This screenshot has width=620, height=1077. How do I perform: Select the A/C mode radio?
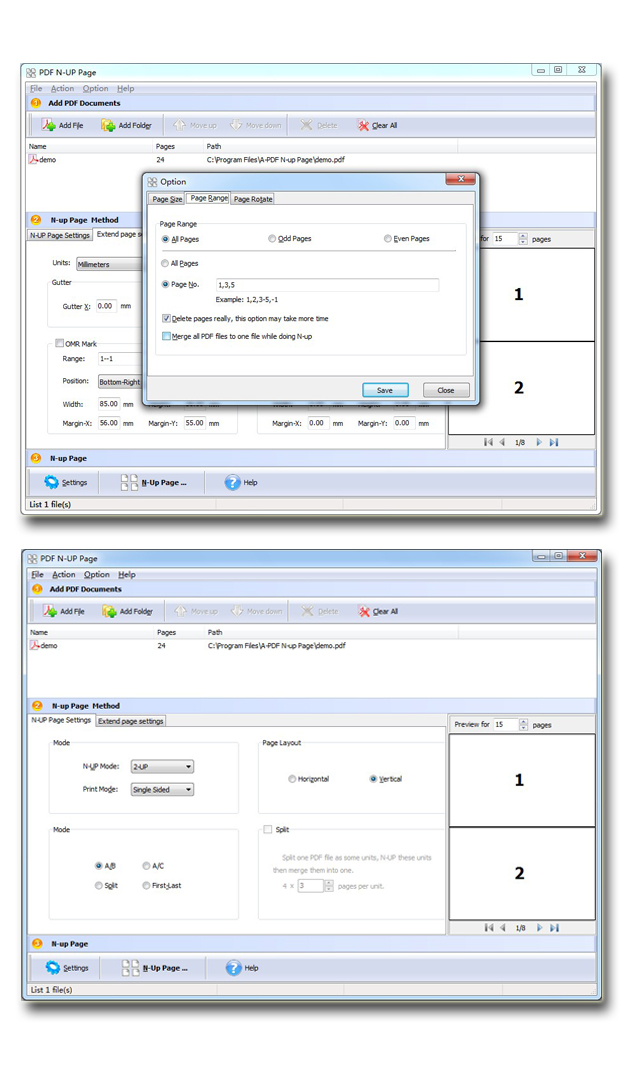coord(146,866)
